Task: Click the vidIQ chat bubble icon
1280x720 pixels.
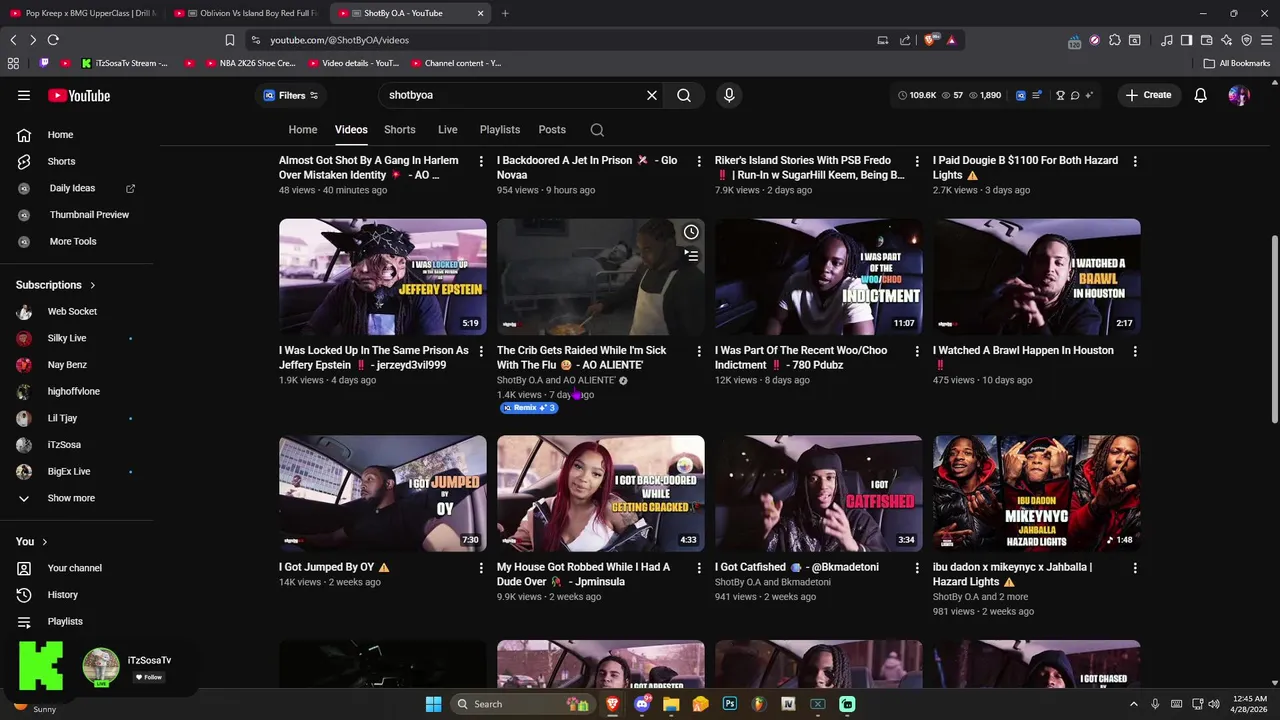Action: pos(1075,95)
